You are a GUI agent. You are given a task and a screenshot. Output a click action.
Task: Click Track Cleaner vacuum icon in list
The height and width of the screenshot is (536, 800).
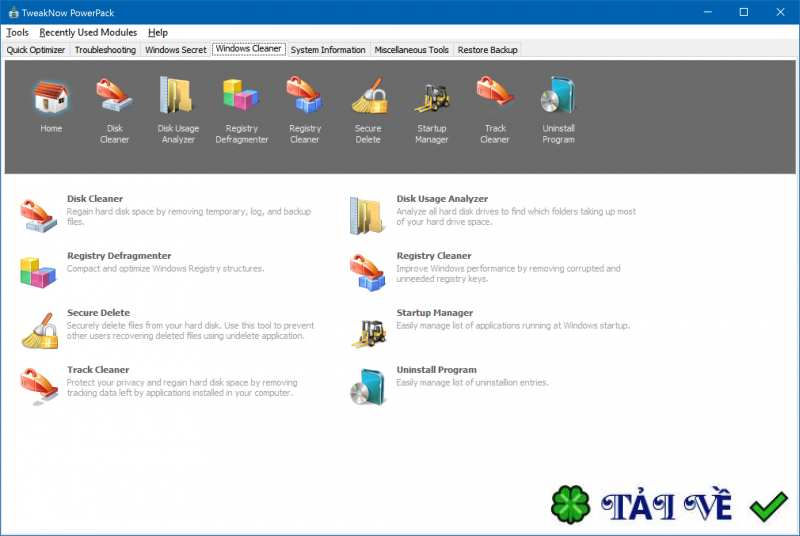[x=39, y=386]
